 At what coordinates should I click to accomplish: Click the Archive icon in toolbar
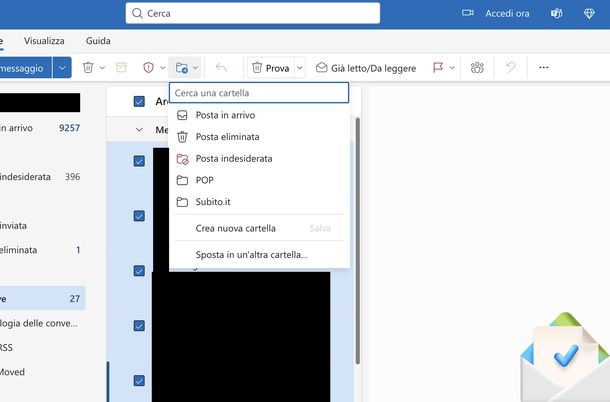click(x=122, y=67)
